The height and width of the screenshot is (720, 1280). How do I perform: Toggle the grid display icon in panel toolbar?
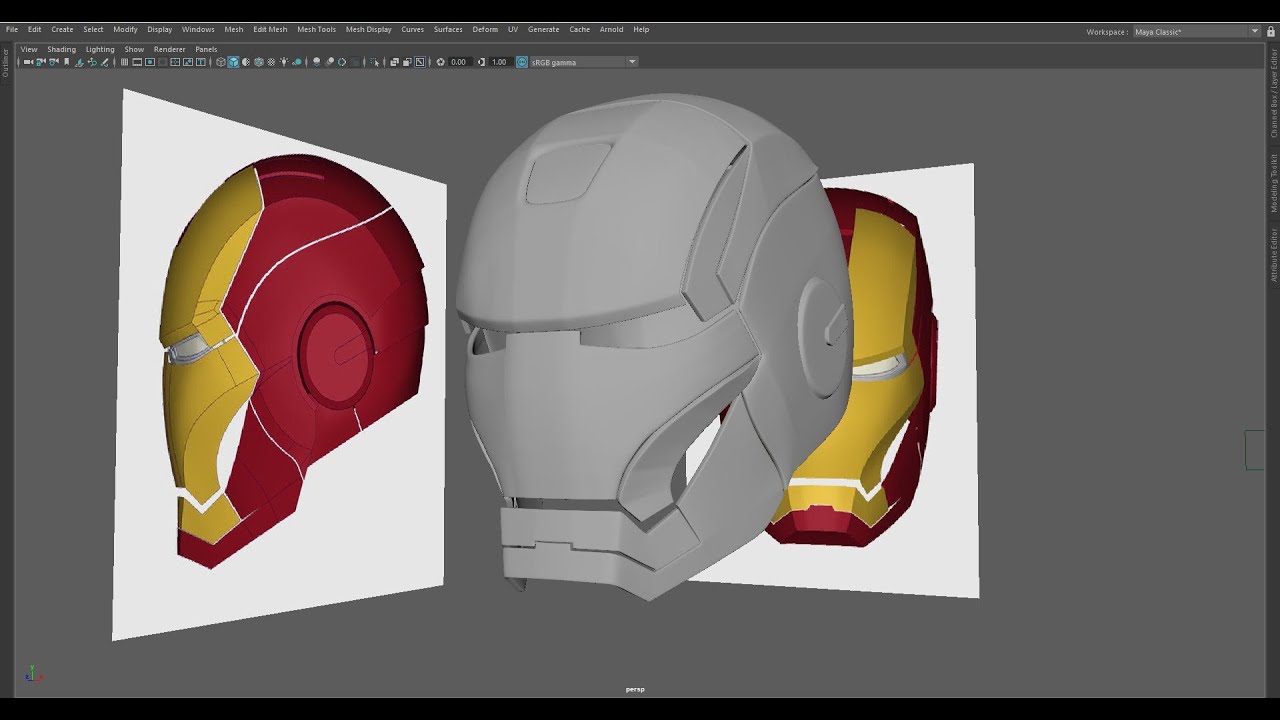[x=124, y=62]
